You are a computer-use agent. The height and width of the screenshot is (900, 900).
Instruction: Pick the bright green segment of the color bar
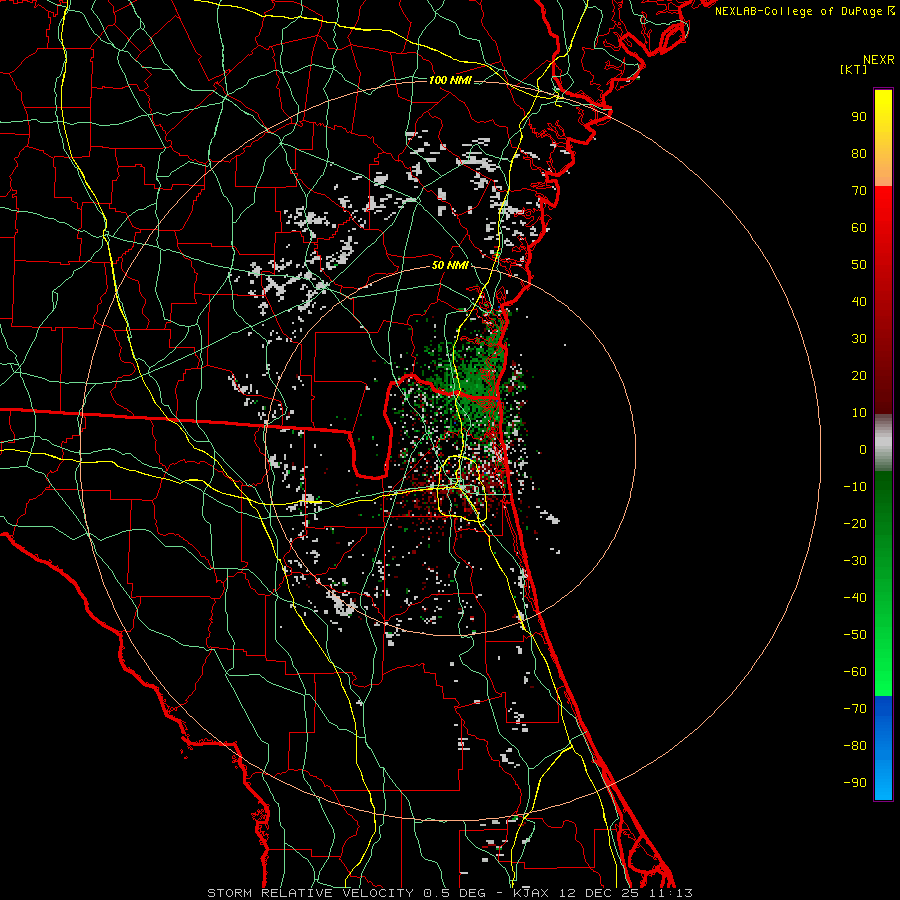883,660
